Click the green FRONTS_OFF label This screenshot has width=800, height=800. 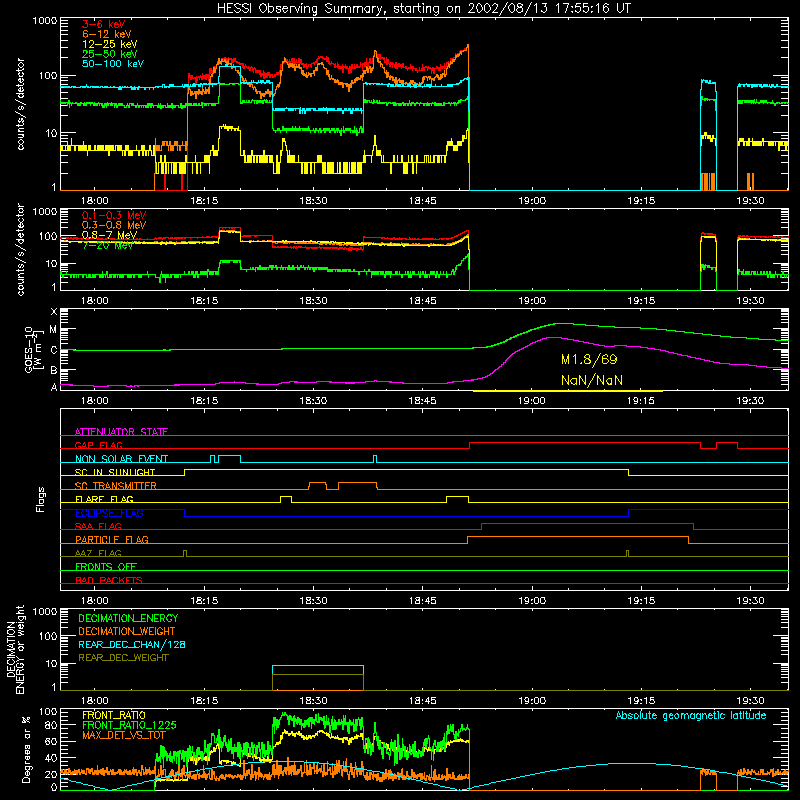[106, 567]
